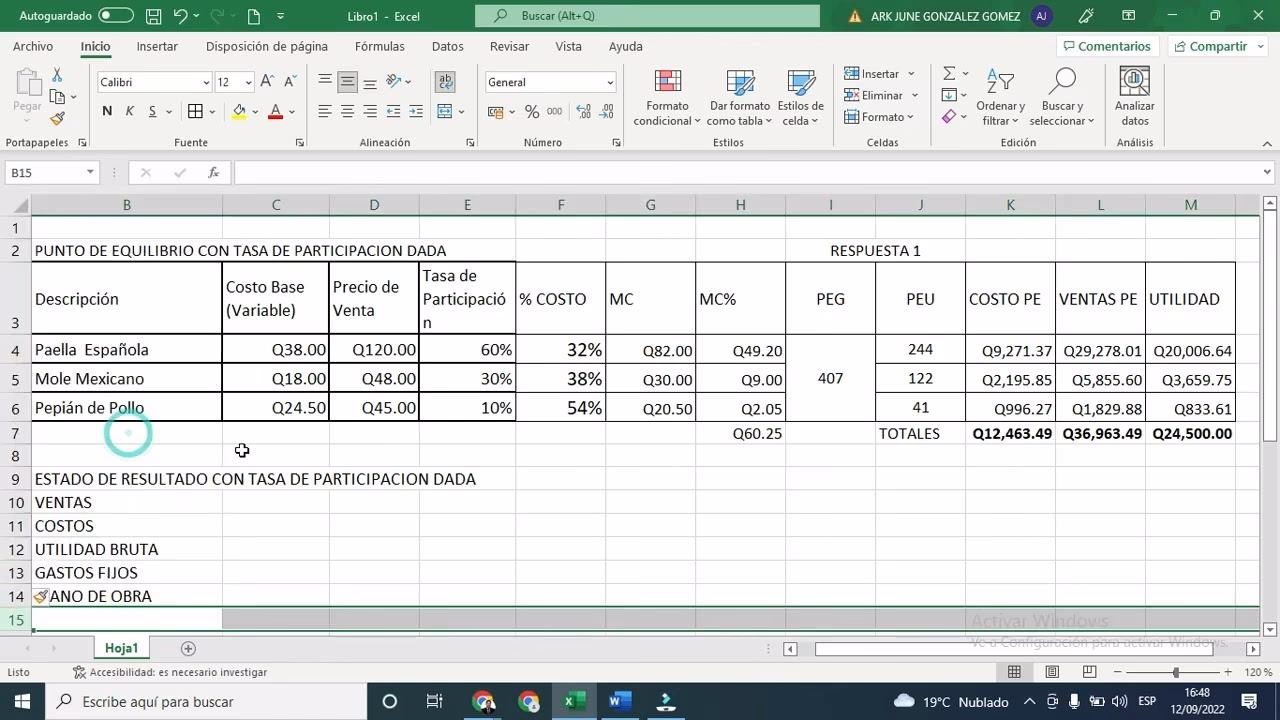
Task: Click the Ajustar texto (Wrap Text) icon
Action: (445, 82)
